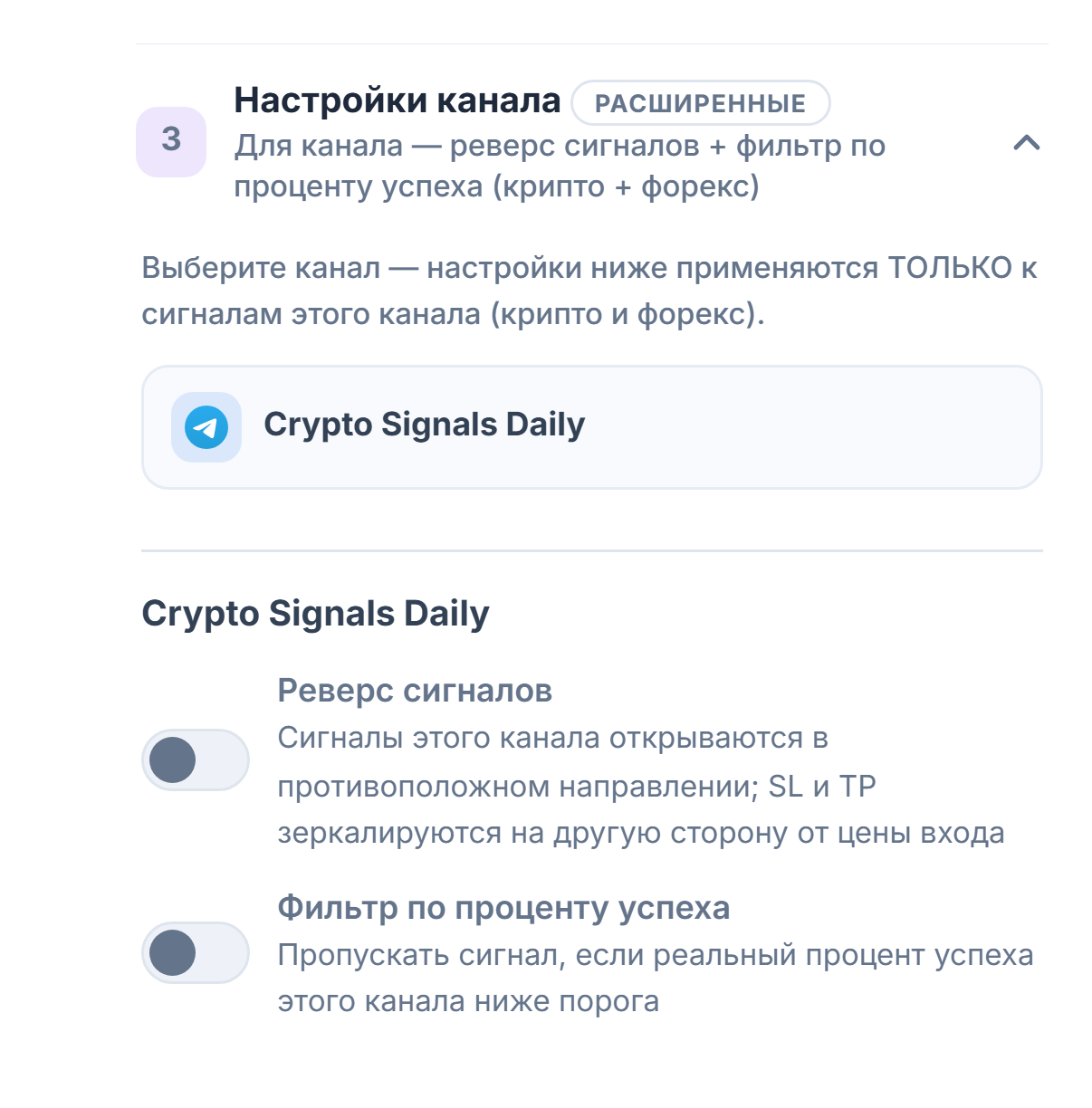The width and height of the screenshot is (1092, 1108).
Task: Click the step number 3 badge
Action: pyautogui.click(x=171, y=142)
